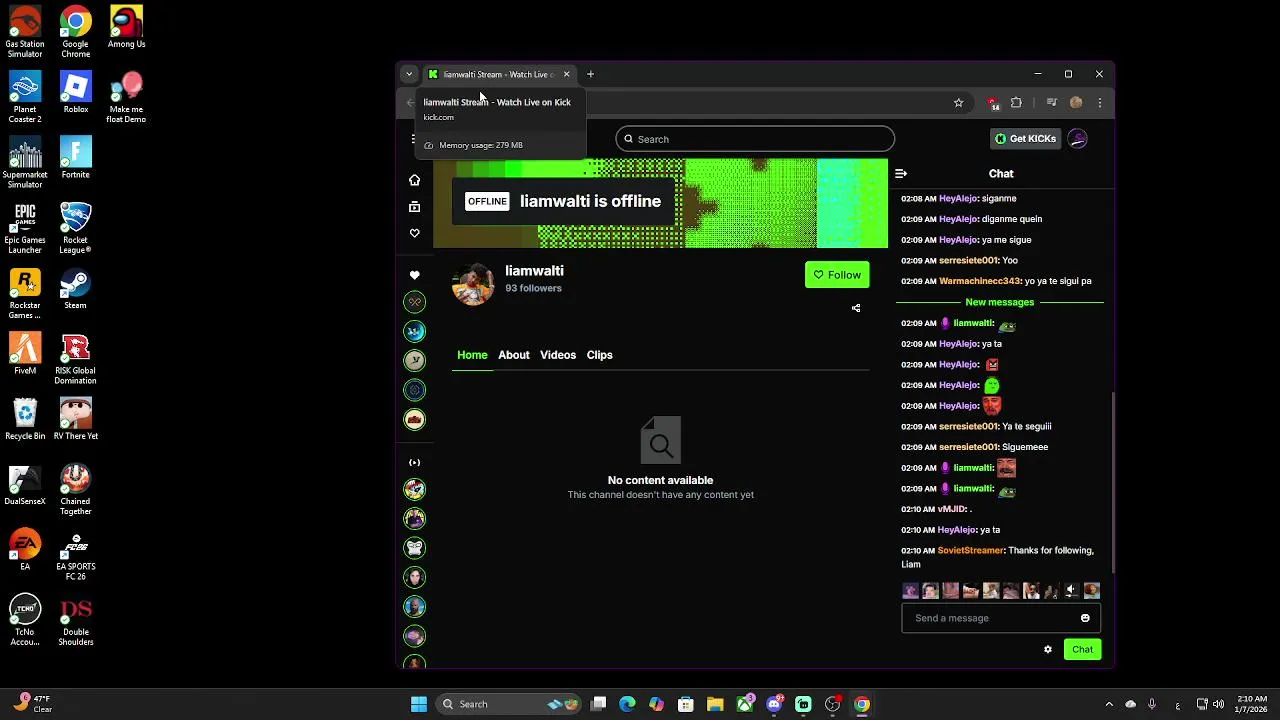The image size is (1280, 720).
Task: Switch to the About channel tab
Action: click(514, 355)
